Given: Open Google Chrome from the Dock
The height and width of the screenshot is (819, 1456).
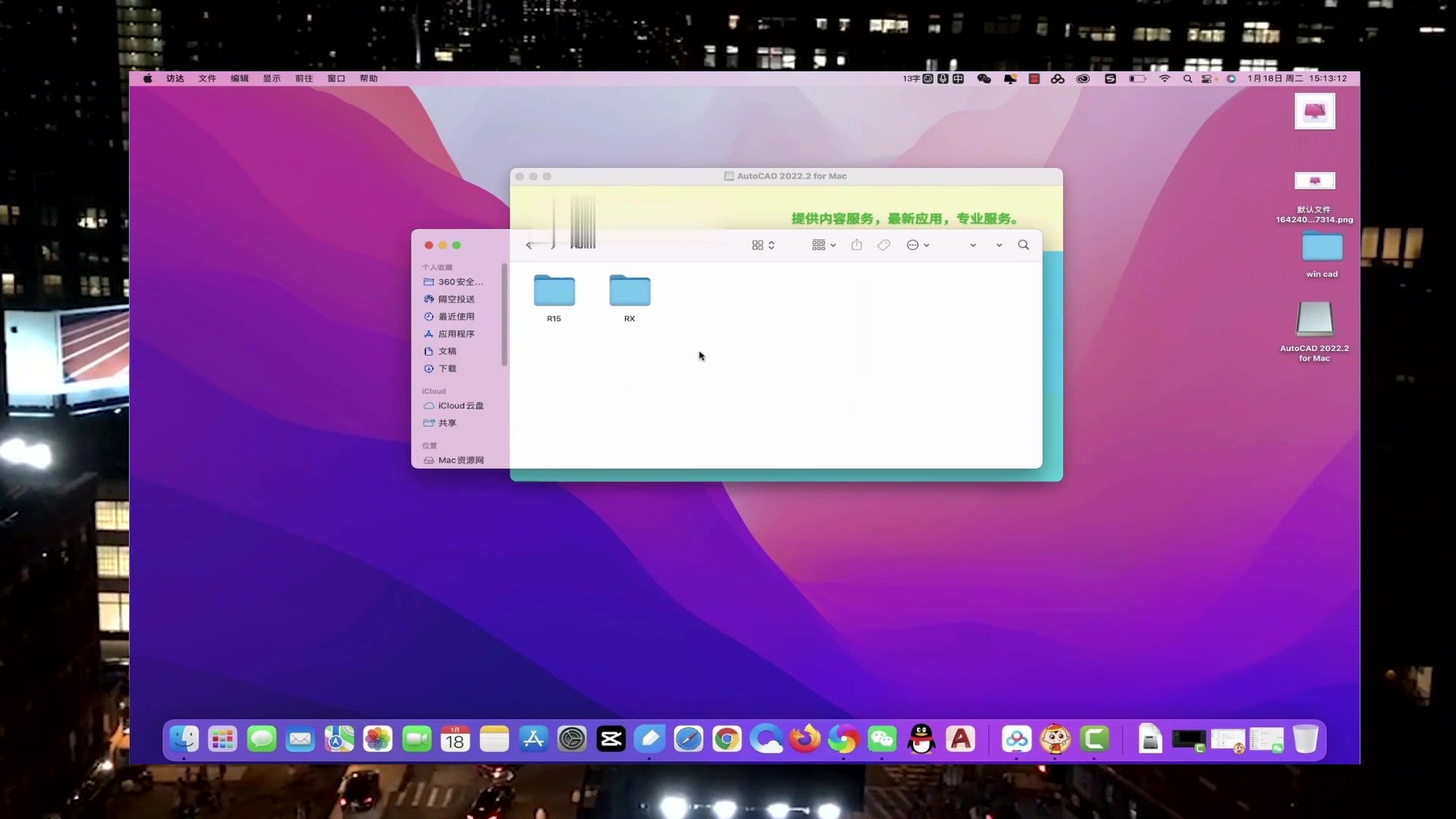Looking at the screenshot, I should coord(727,739).
